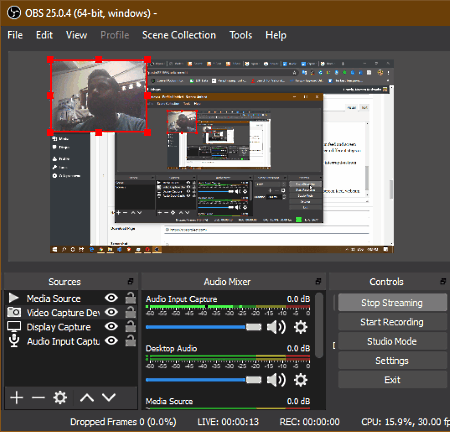Remove selected source with minus icon
Viewport: 450px width, 432px height.
point(38,397)
